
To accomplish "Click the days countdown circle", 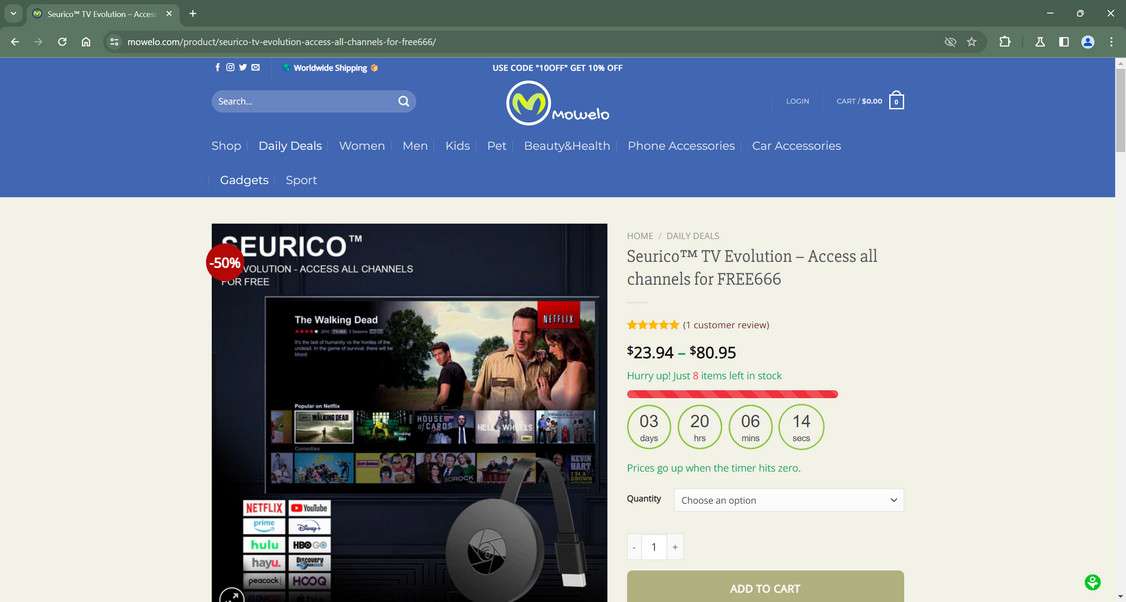I will click(x=649, y=427).
